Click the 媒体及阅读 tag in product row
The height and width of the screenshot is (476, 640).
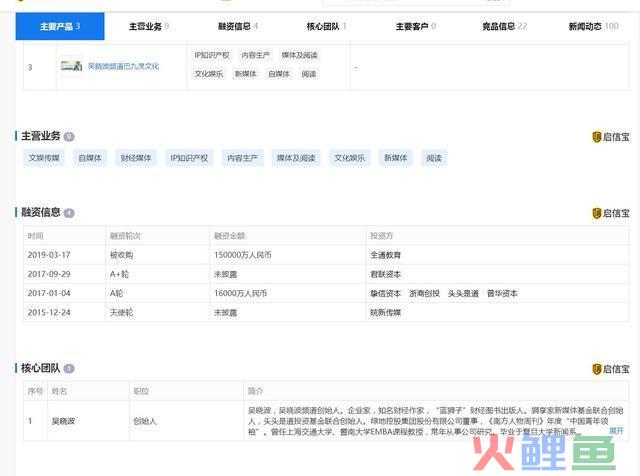point(299,55)
